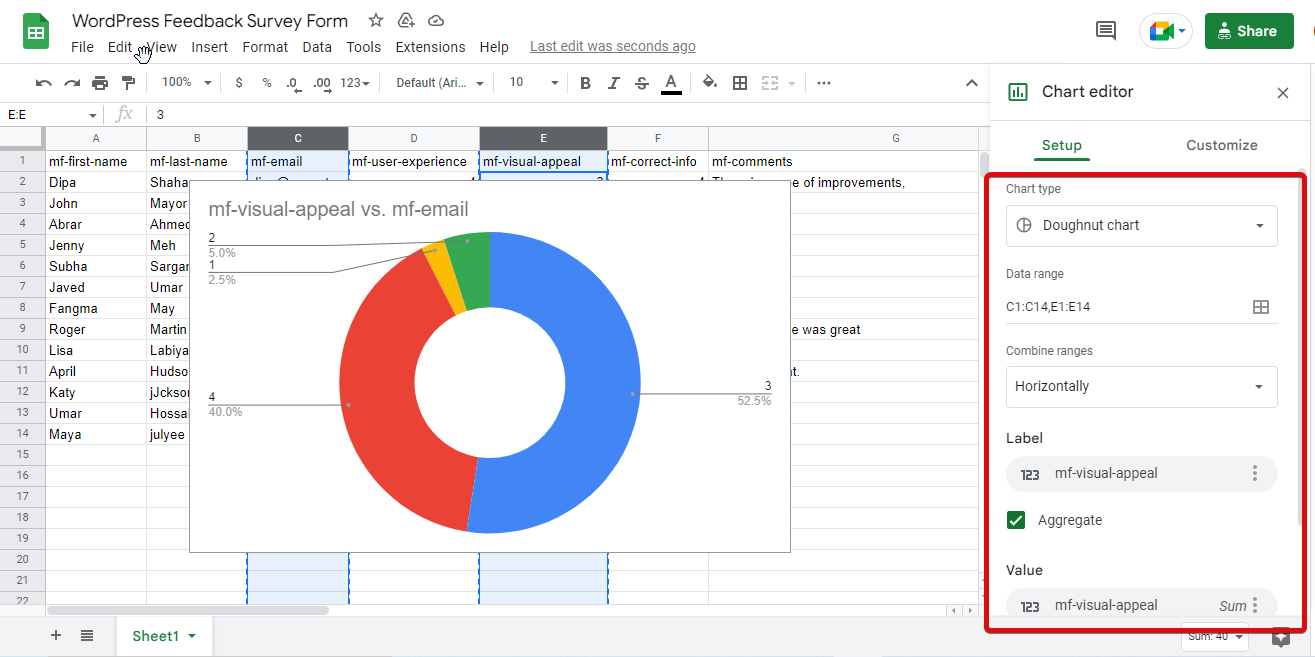1315x657 pixels.
Task: Open the File menu
Action: click(x=83, y=47)
